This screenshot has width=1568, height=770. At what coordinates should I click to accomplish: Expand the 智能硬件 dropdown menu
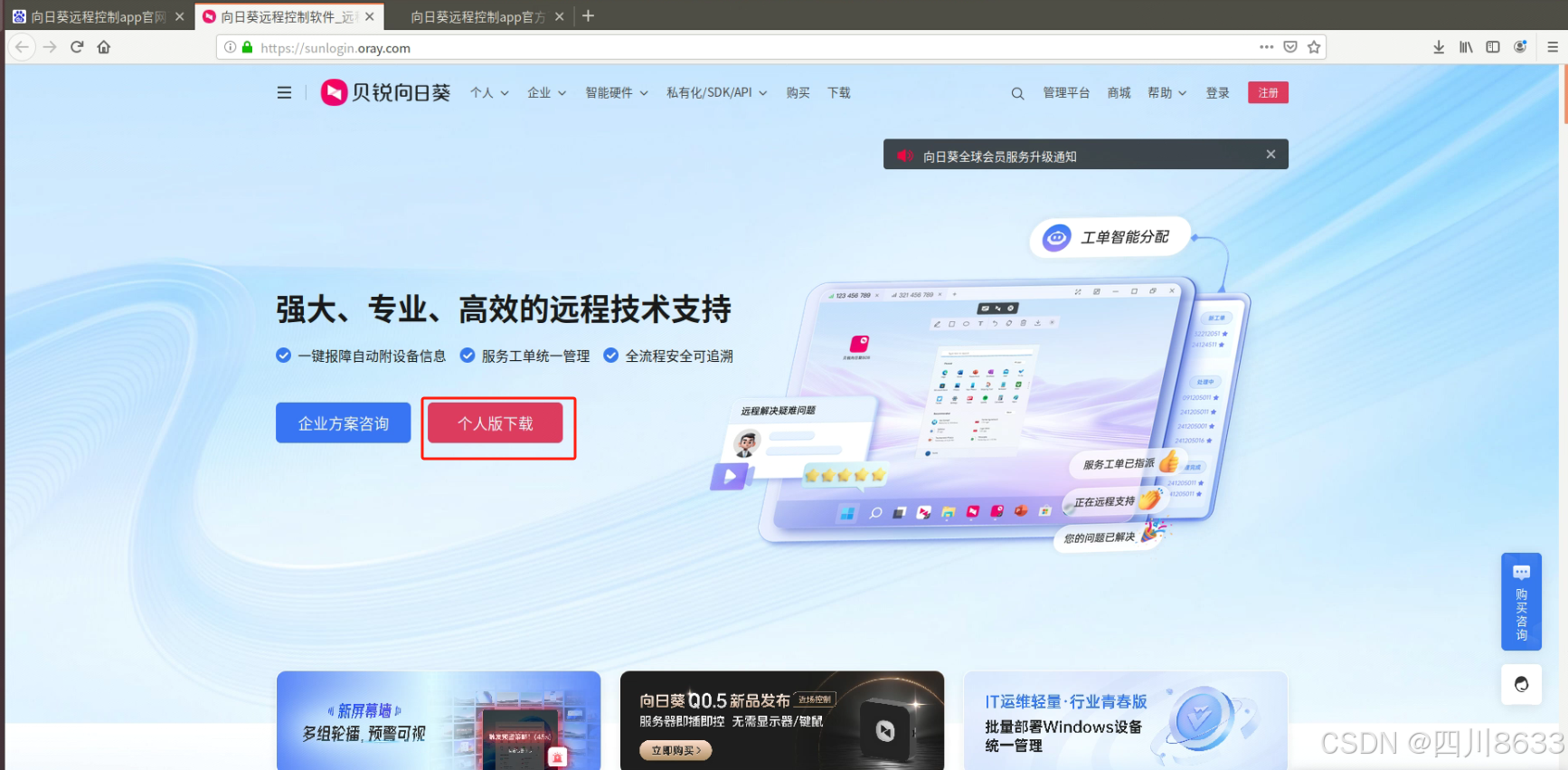[617, 92]
